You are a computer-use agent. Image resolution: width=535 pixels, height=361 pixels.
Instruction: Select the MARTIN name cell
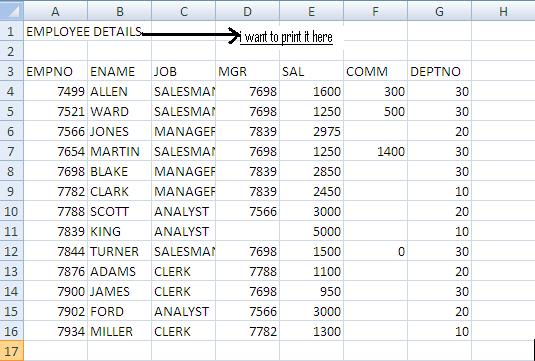click(119, 151)
